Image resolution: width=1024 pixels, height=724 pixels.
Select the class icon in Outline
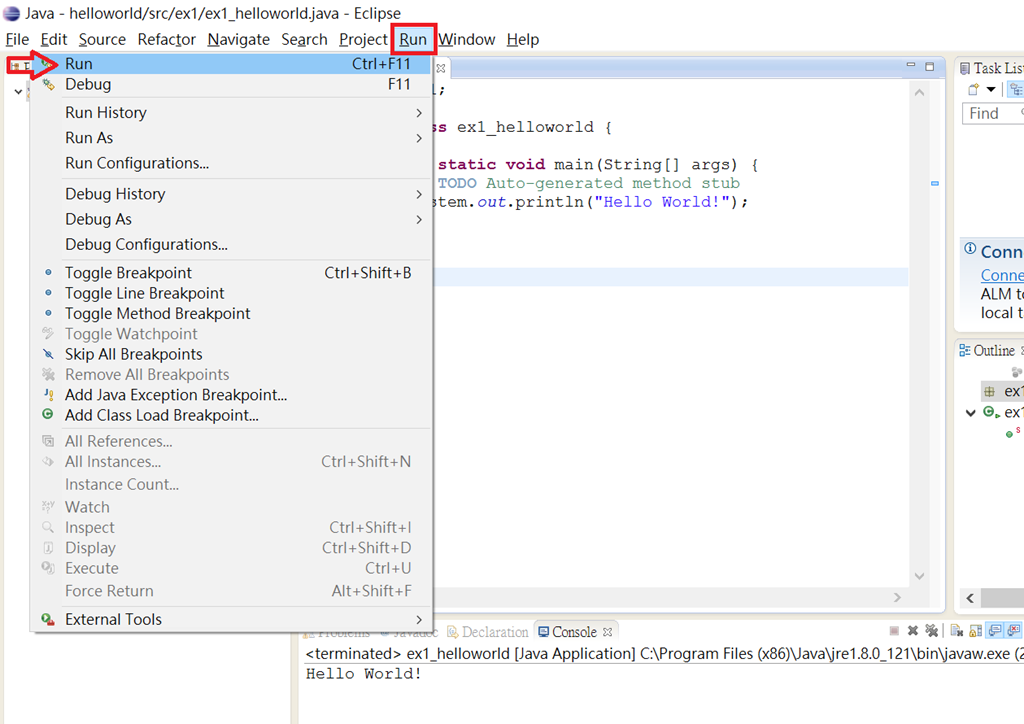991,412
